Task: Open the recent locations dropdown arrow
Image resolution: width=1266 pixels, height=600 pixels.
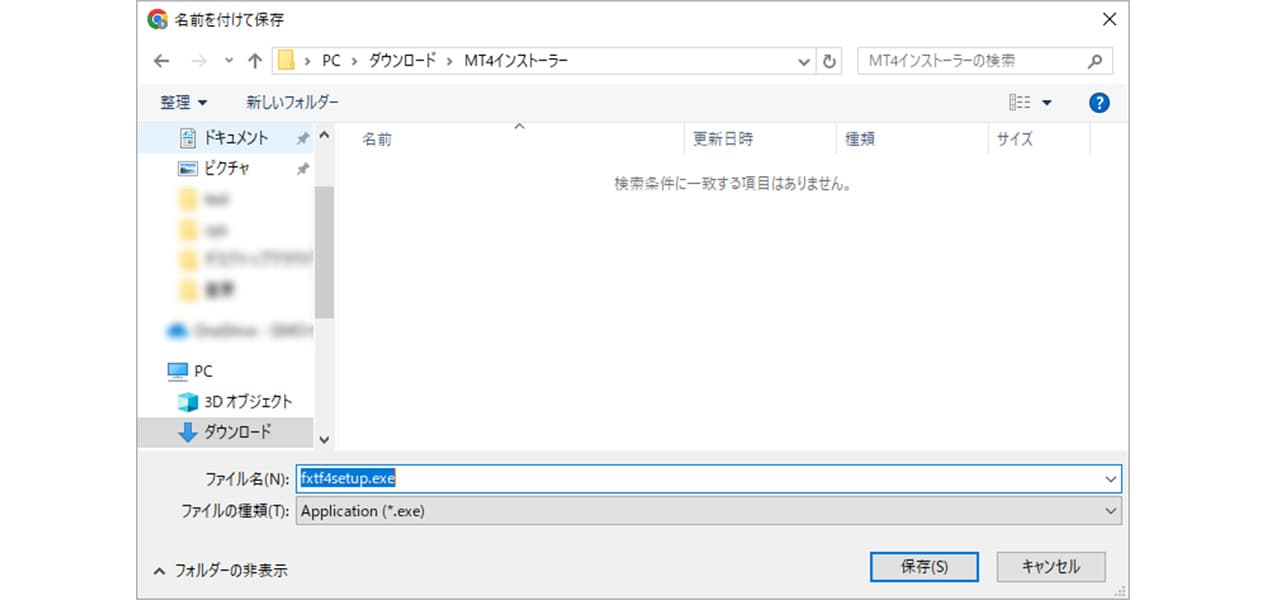Action: [x=229, y=61]
